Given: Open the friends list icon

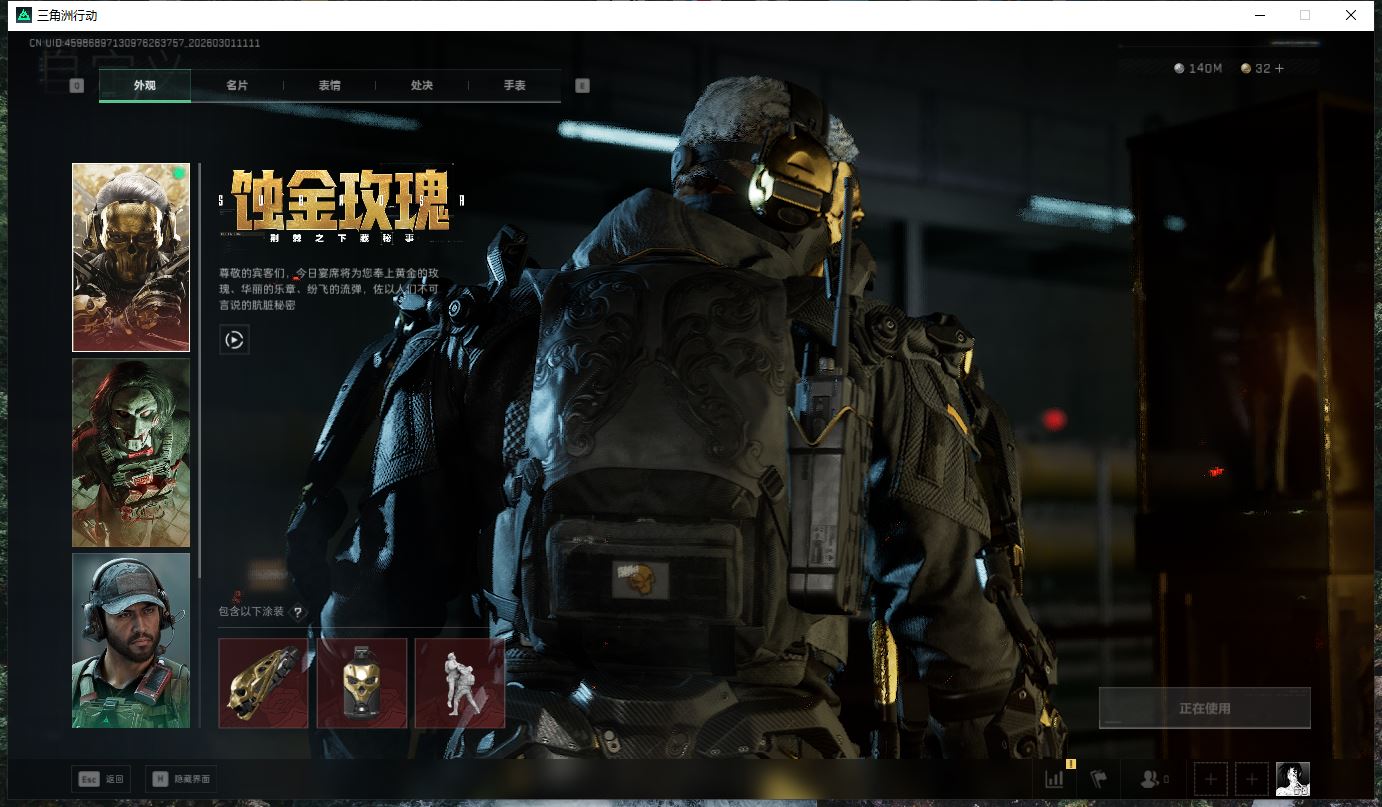Looking at the screenshot, I should coord(1153,779).
